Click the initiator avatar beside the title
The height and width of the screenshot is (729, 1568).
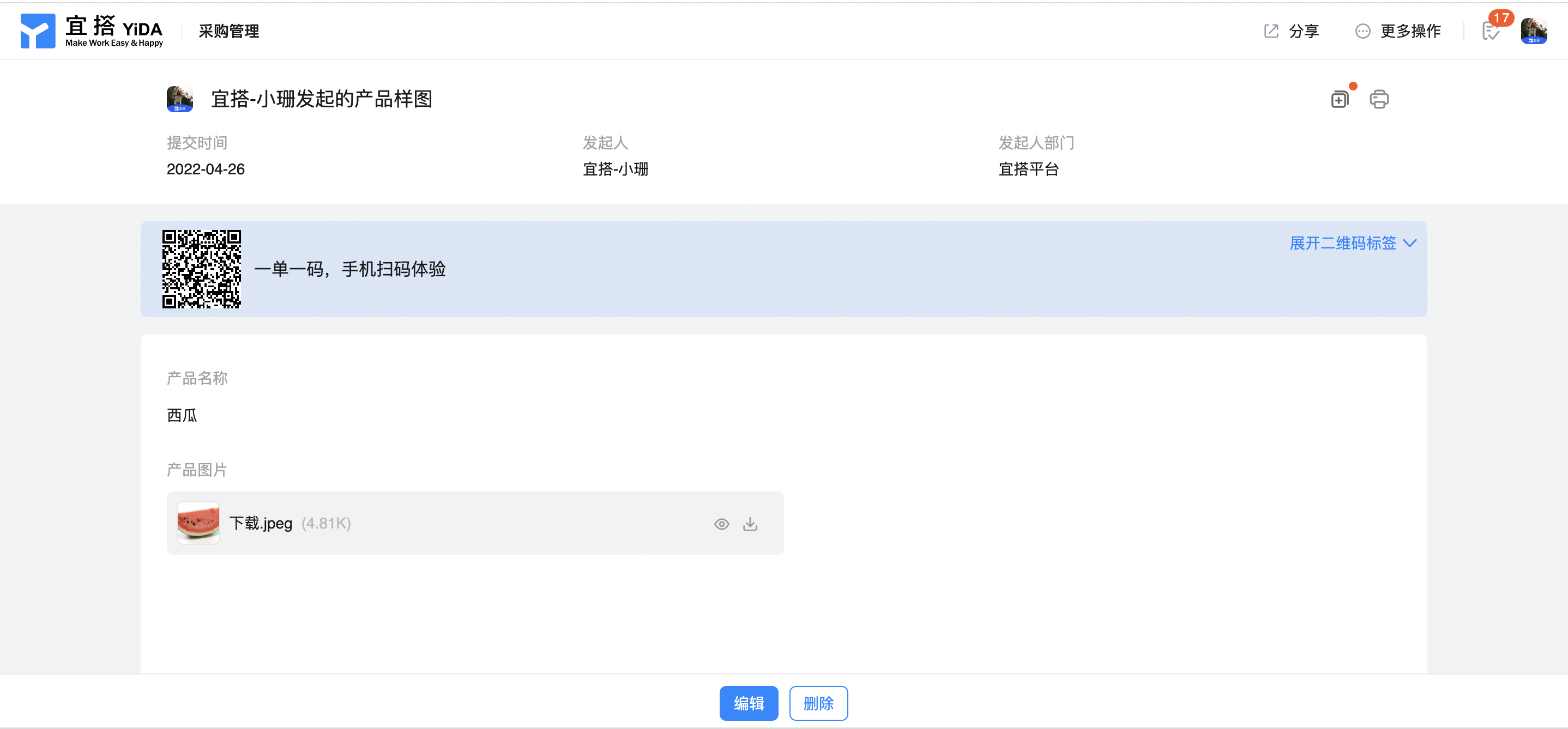coord(179,99)
